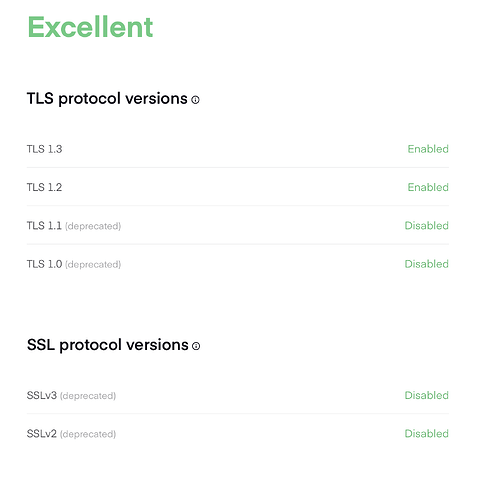Click the Excellent rating heading
This screenshot has width=497, height=500.
point(90,27)
